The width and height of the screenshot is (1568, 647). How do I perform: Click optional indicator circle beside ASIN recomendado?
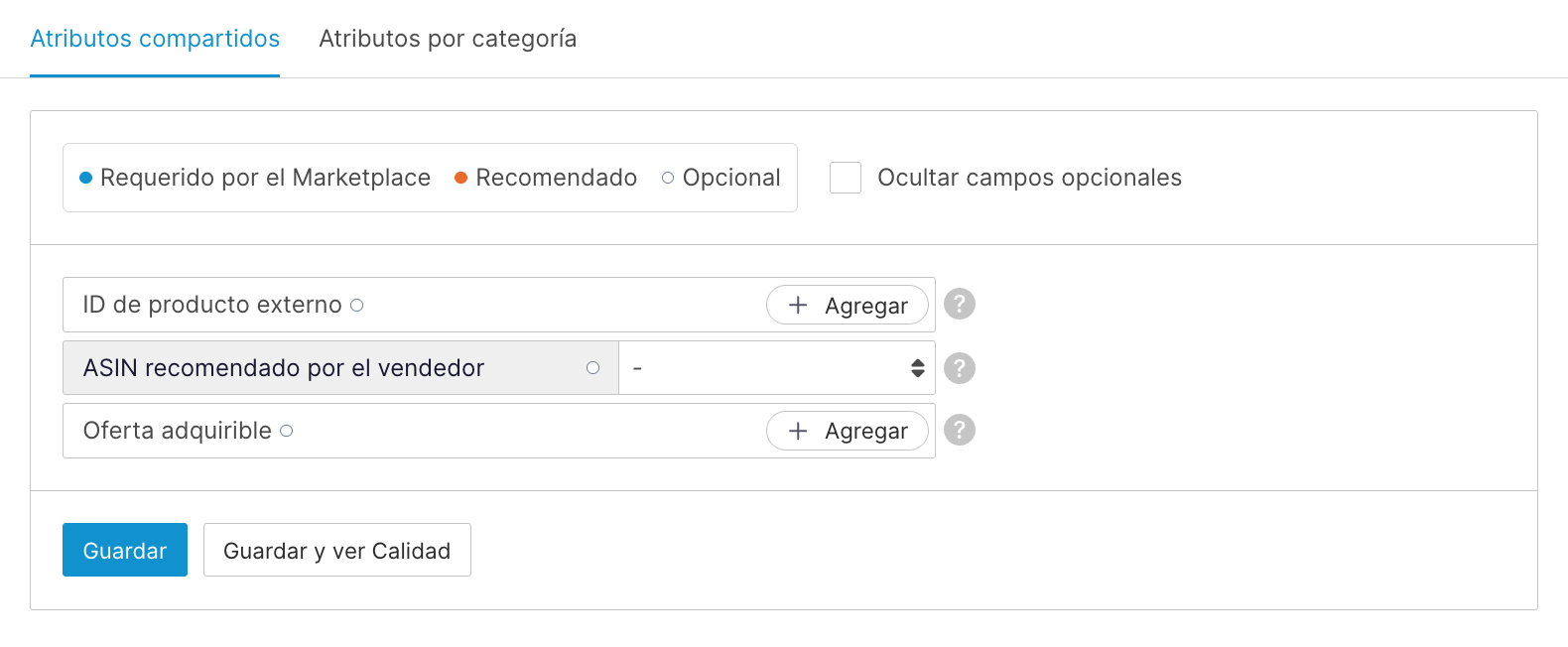593,368
